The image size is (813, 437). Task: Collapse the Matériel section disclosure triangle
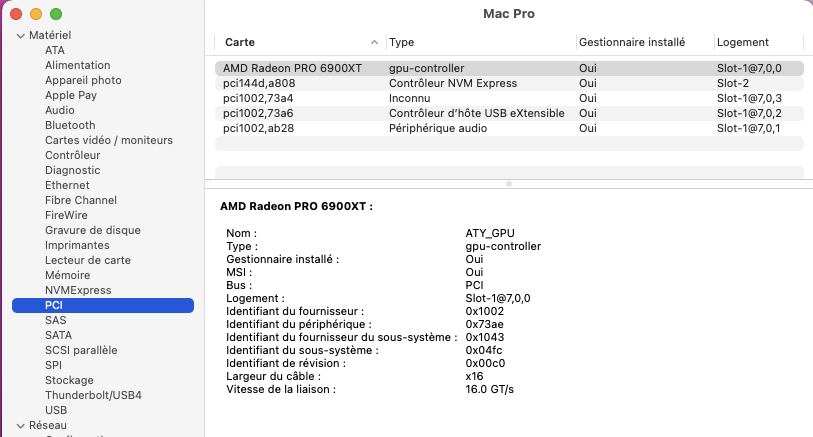tap(19, 36)
